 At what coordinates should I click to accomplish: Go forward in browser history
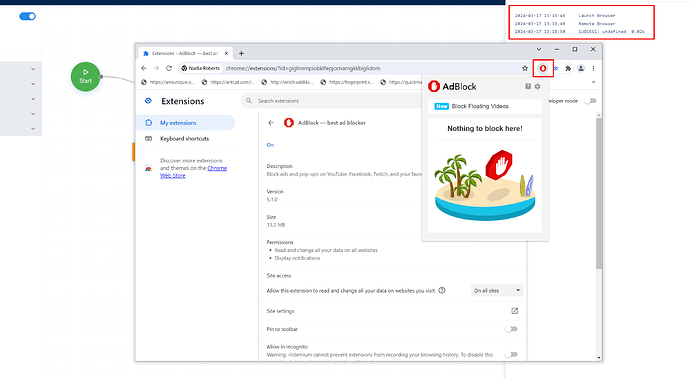156,68
